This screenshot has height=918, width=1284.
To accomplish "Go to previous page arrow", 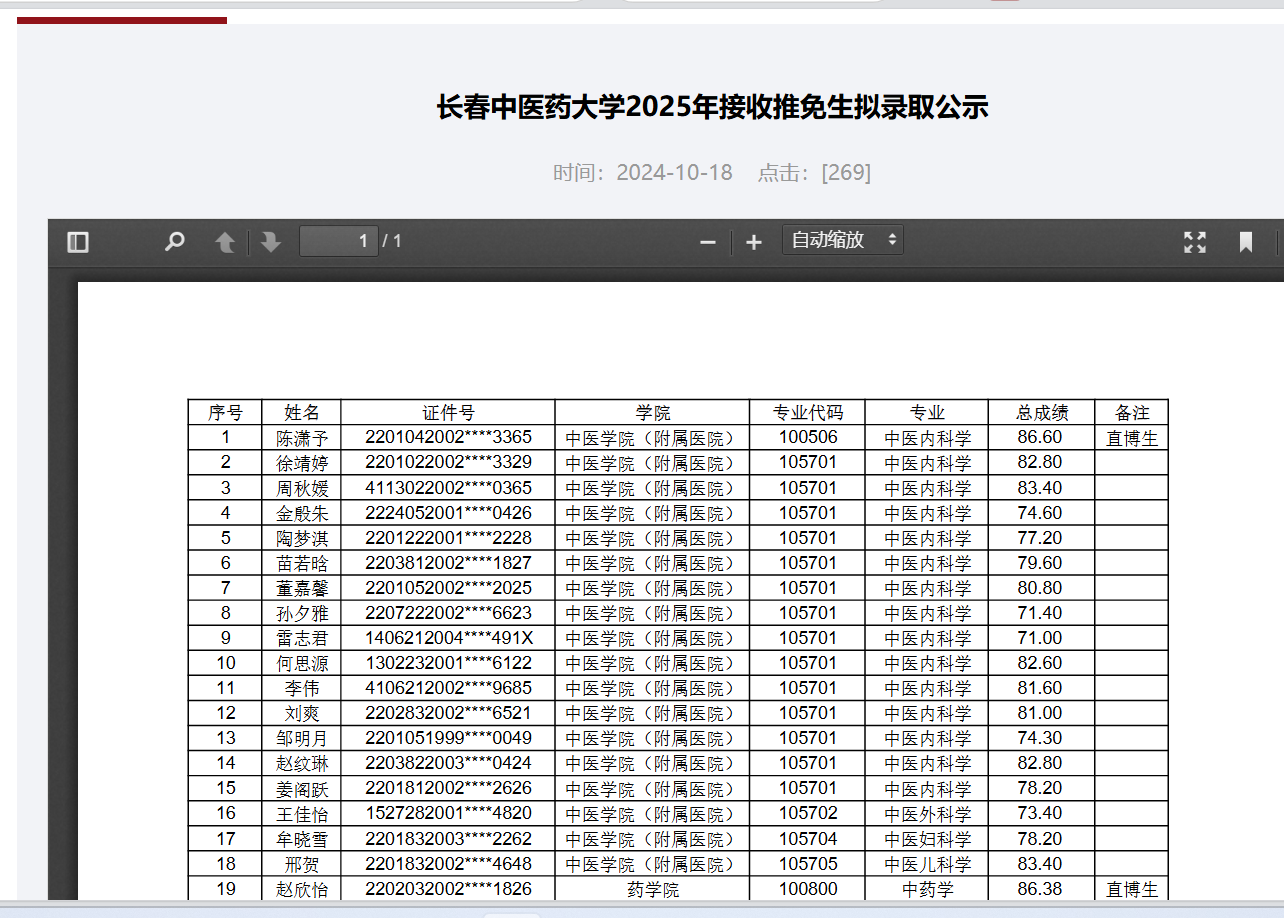I will 226,242.
